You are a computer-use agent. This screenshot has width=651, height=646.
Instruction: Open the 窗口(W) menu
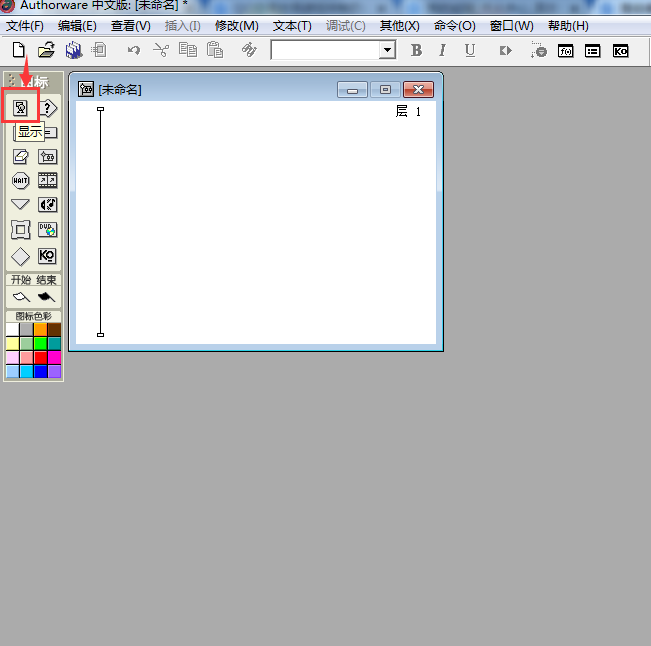(512, 26)
